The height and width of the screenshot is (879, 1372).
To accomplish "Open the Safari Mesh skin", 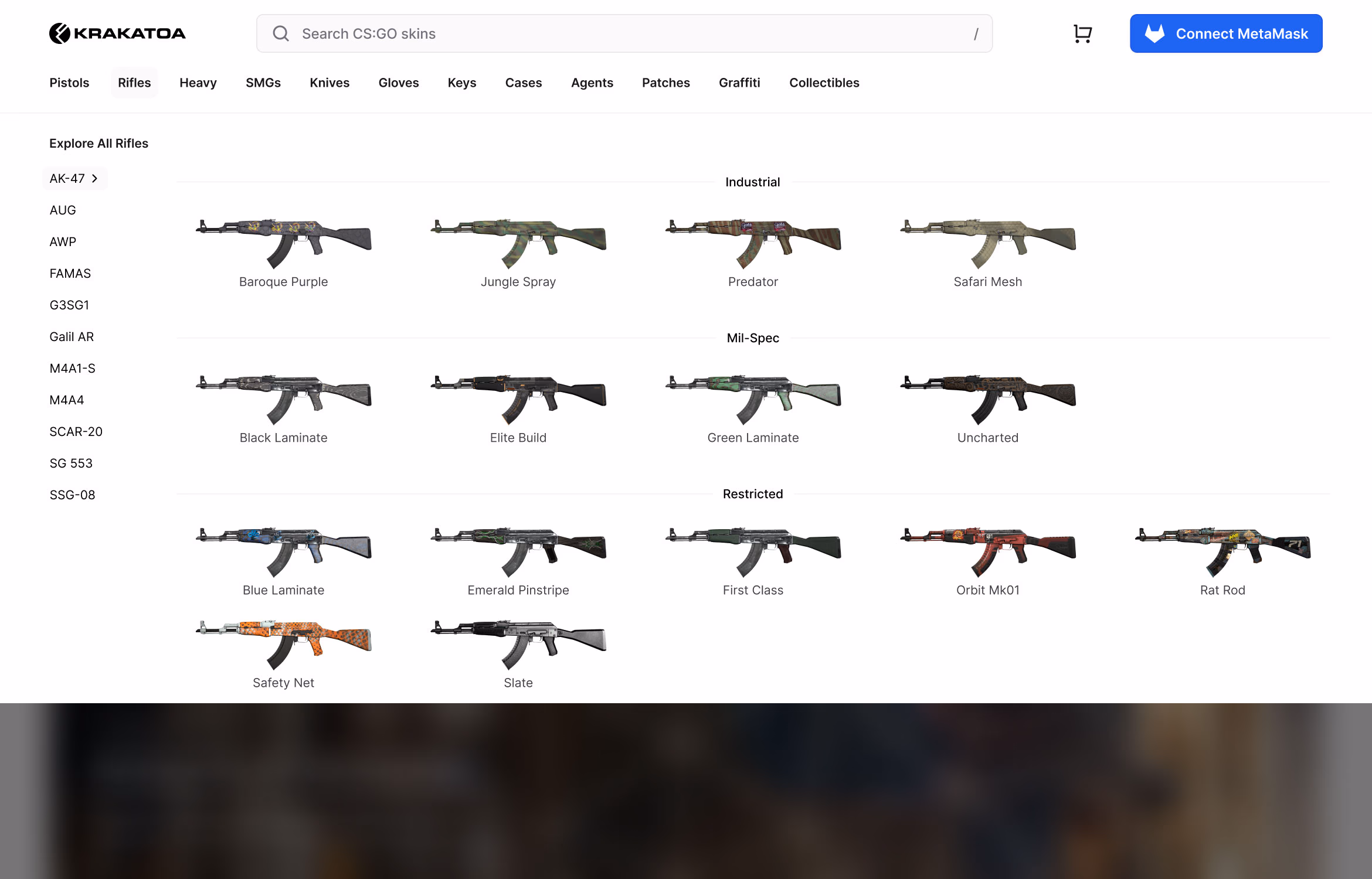I will click(x=987, y=246).
